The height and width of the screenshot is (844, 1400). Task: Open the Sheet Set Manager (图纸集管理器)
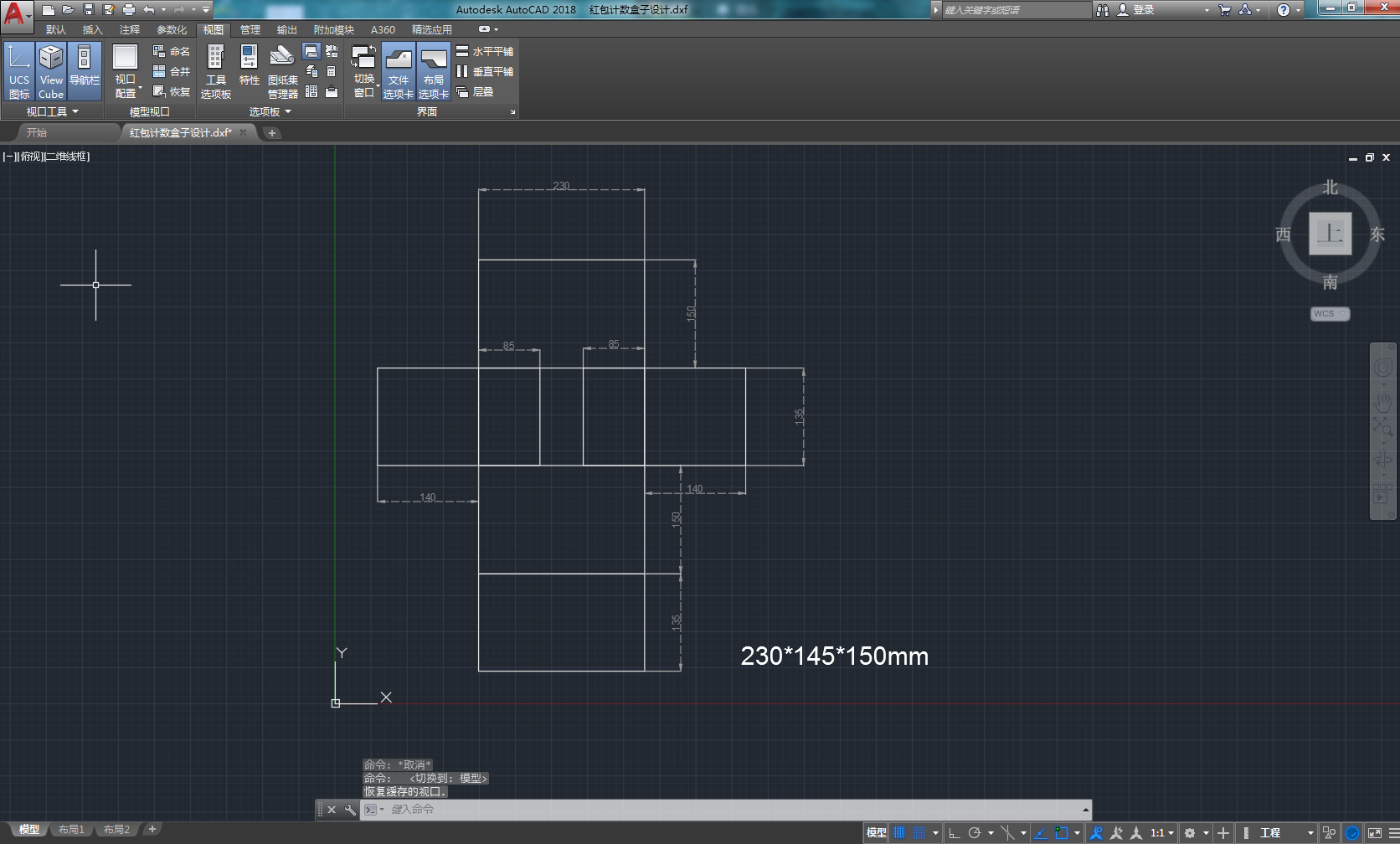point(282,72)
